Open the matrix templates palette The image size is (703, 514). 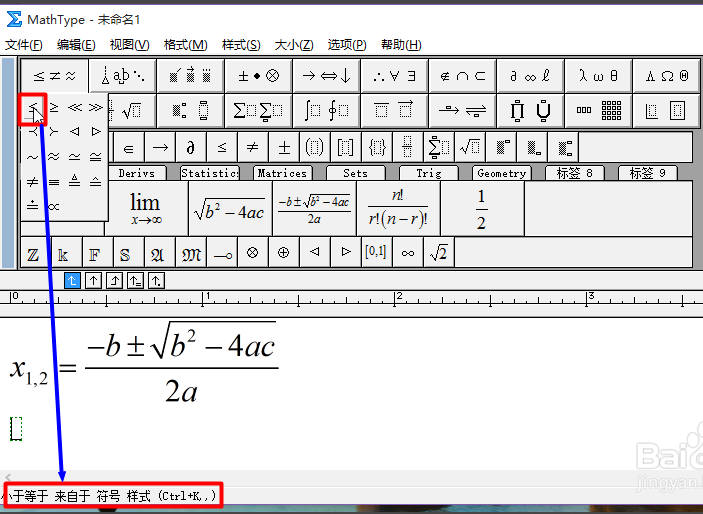coord(598,110)
